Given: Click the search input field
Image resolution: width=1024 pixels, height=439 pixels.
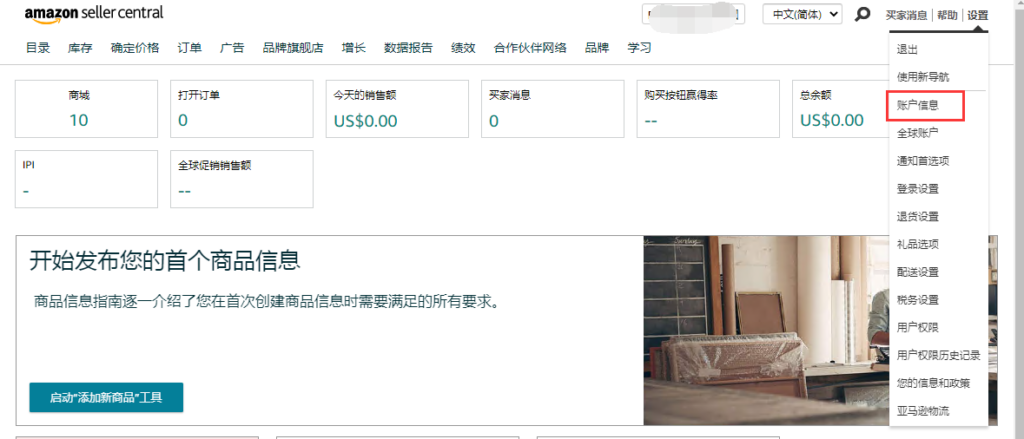Looking at the screenshot, I should (693, 15).
